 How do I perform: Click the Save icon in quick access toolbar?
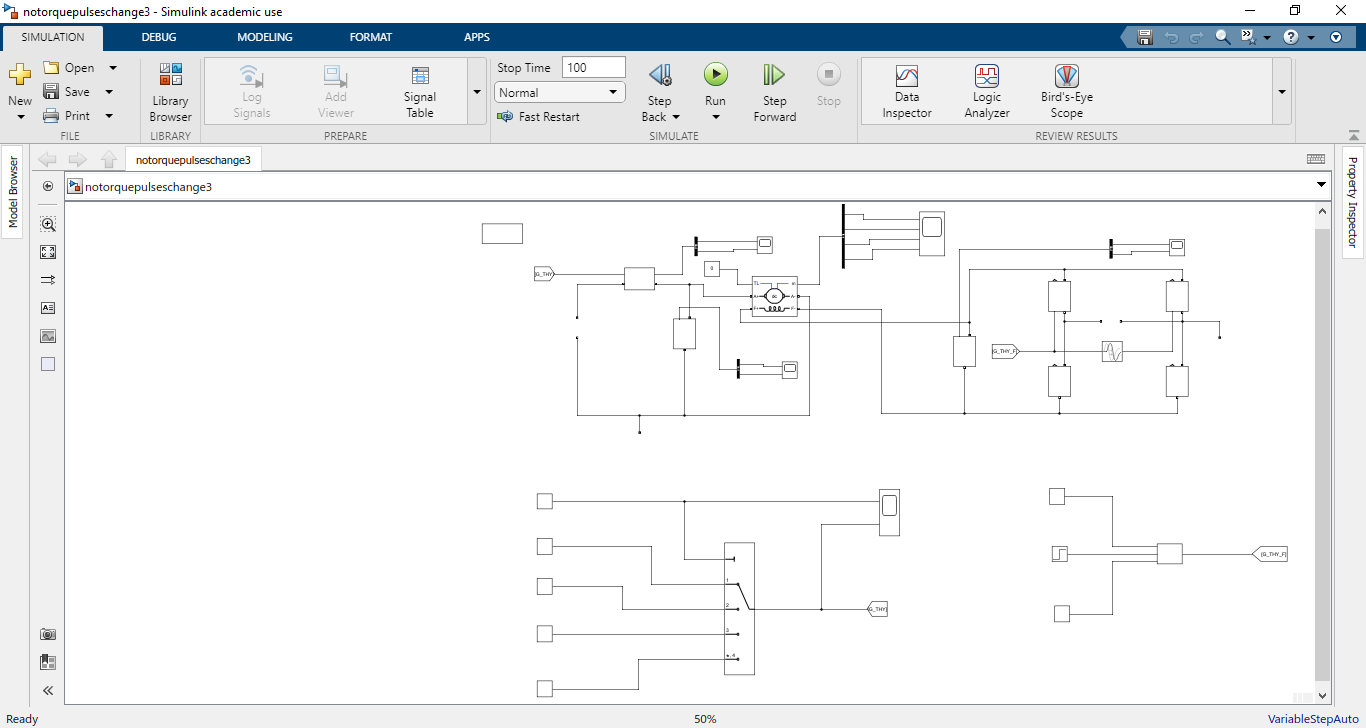click(1145, 37)
